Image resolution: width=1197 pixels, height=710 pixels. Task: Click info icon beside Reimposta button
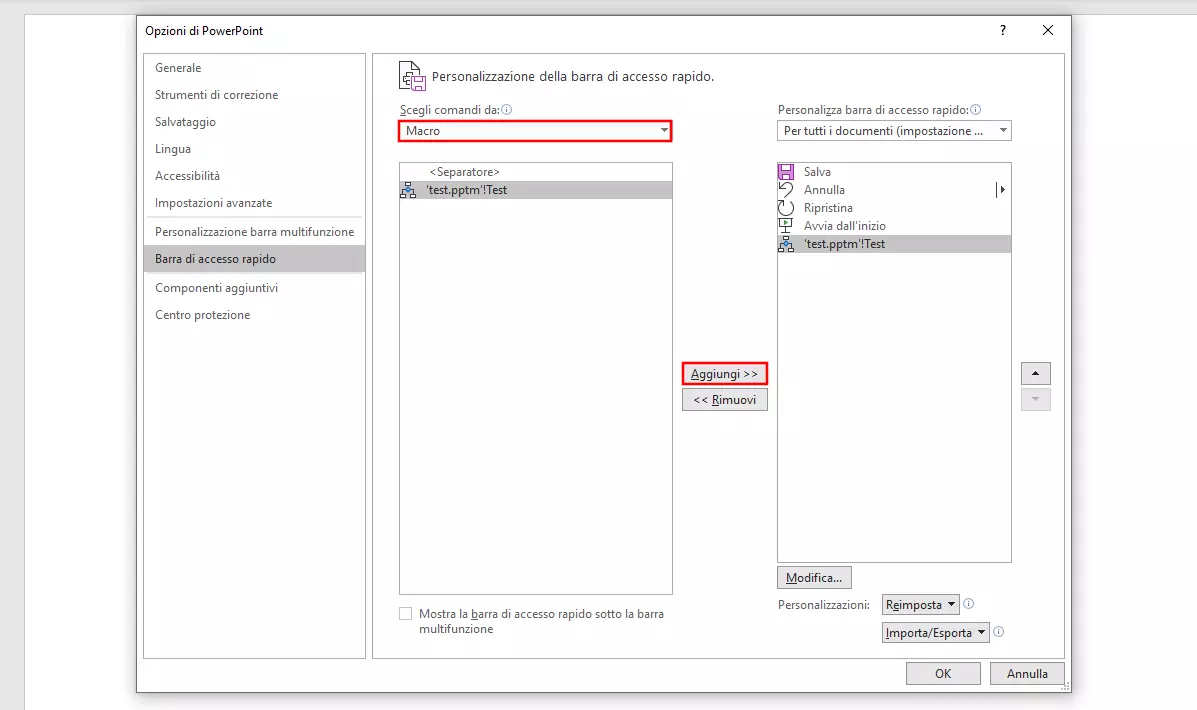pyautogui.click(x=969, y=604)
